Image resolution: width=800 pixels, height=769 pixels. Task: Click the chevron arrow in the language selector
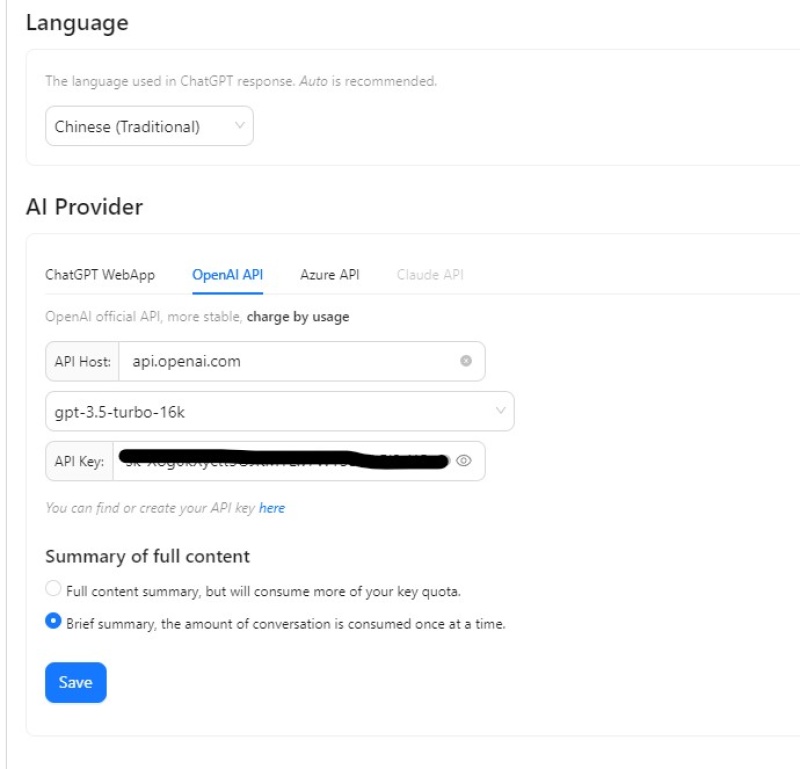pos(239,126)
